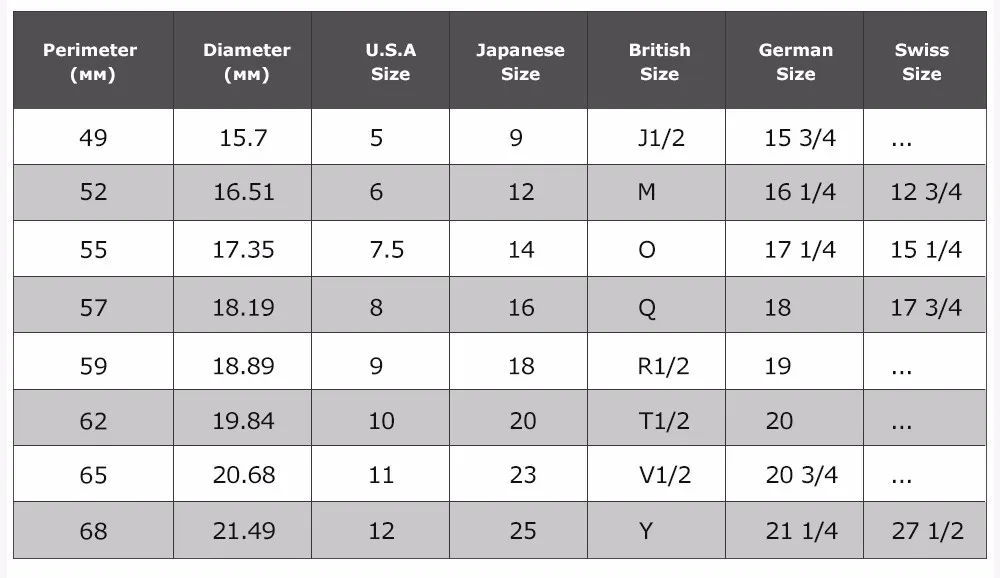The width and height of the screenshot is (1000, 578).
Task: Click German size 20 3/4 cell
Action: pos(795,474)
